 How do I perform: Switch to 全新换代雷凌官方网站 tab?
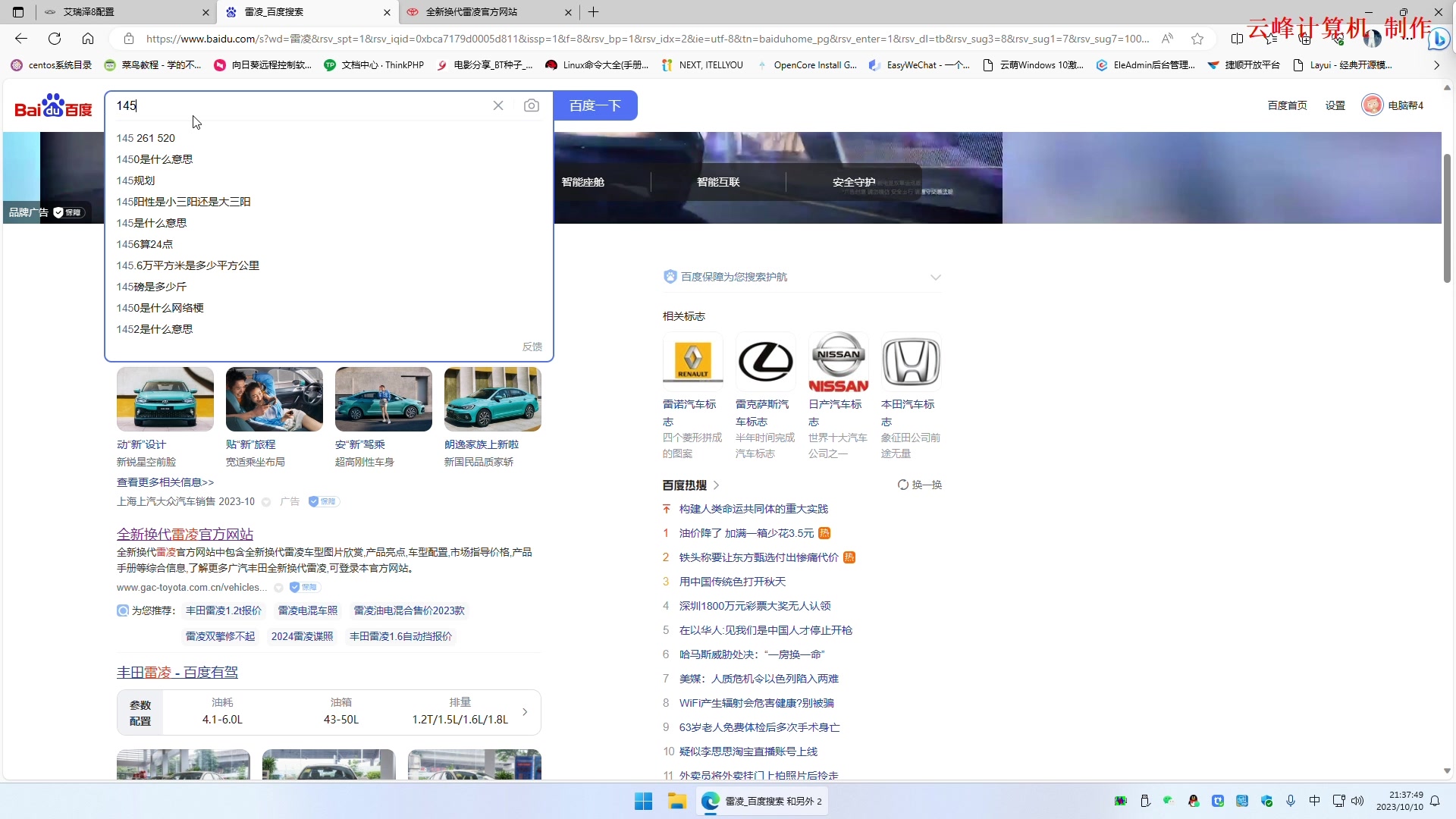pyautogui.click(x=488, y=12)
